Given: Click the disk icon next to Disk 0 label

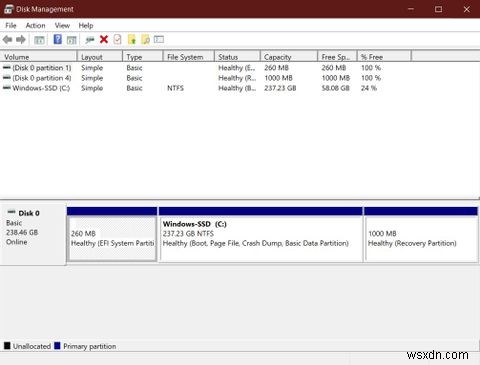Looking at the screenshot, I should [12, 212].
